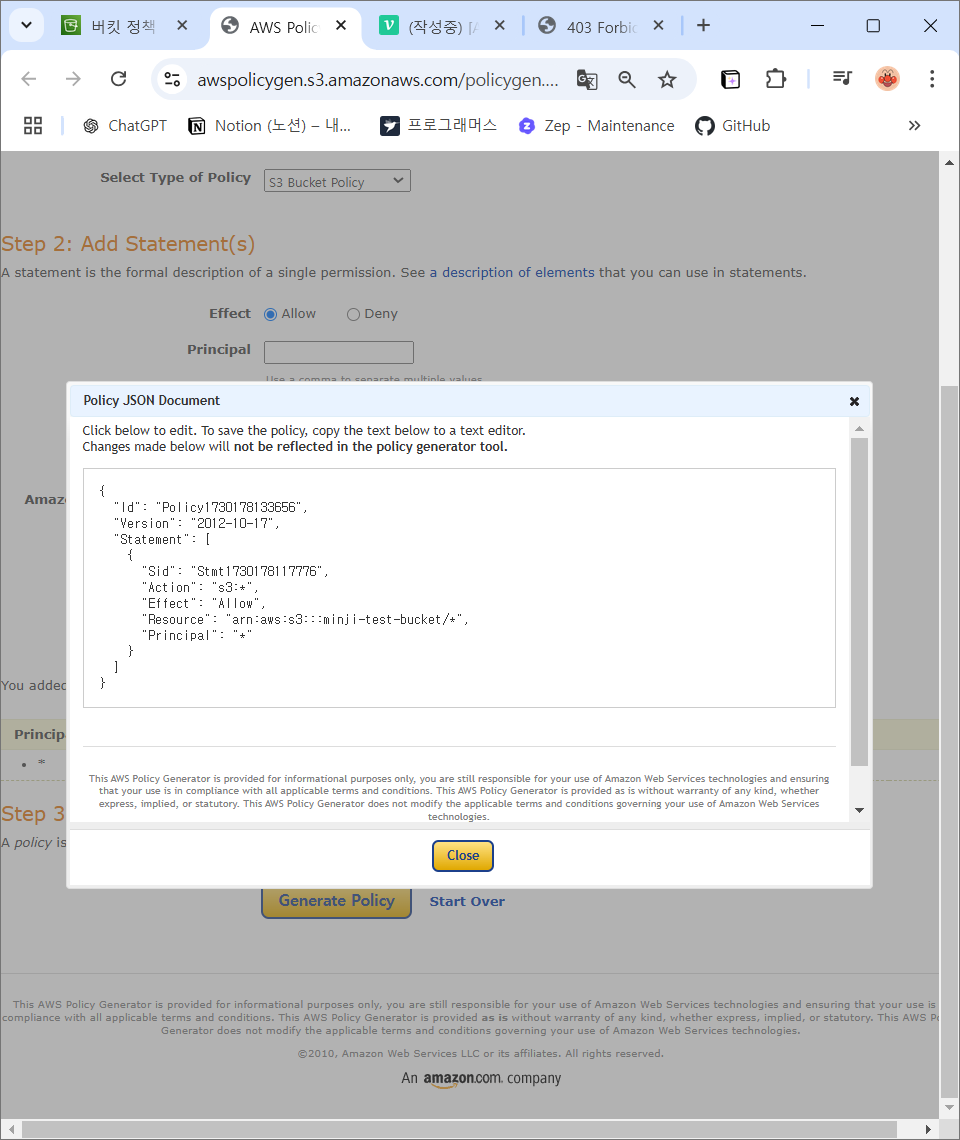Open the S3 Bucket Policy type dropdown
The height and width of the screenshot is (1140, 960).
point(337,181)
